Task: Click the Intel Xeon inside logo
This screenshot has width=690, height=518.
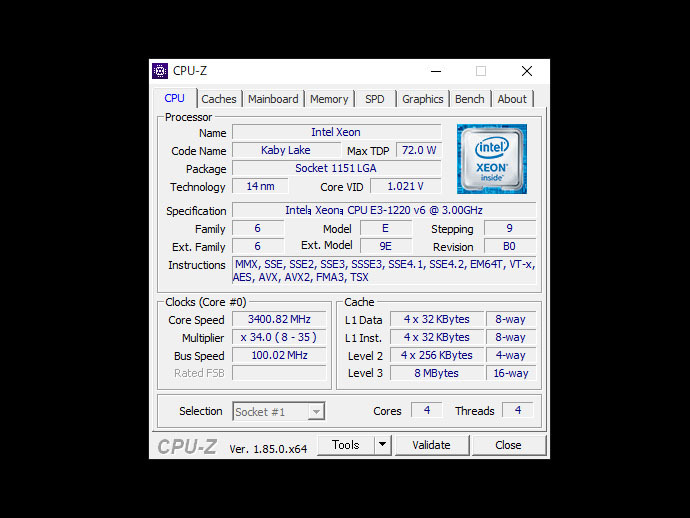Action: pyautogui.click(x=492, y=159)
